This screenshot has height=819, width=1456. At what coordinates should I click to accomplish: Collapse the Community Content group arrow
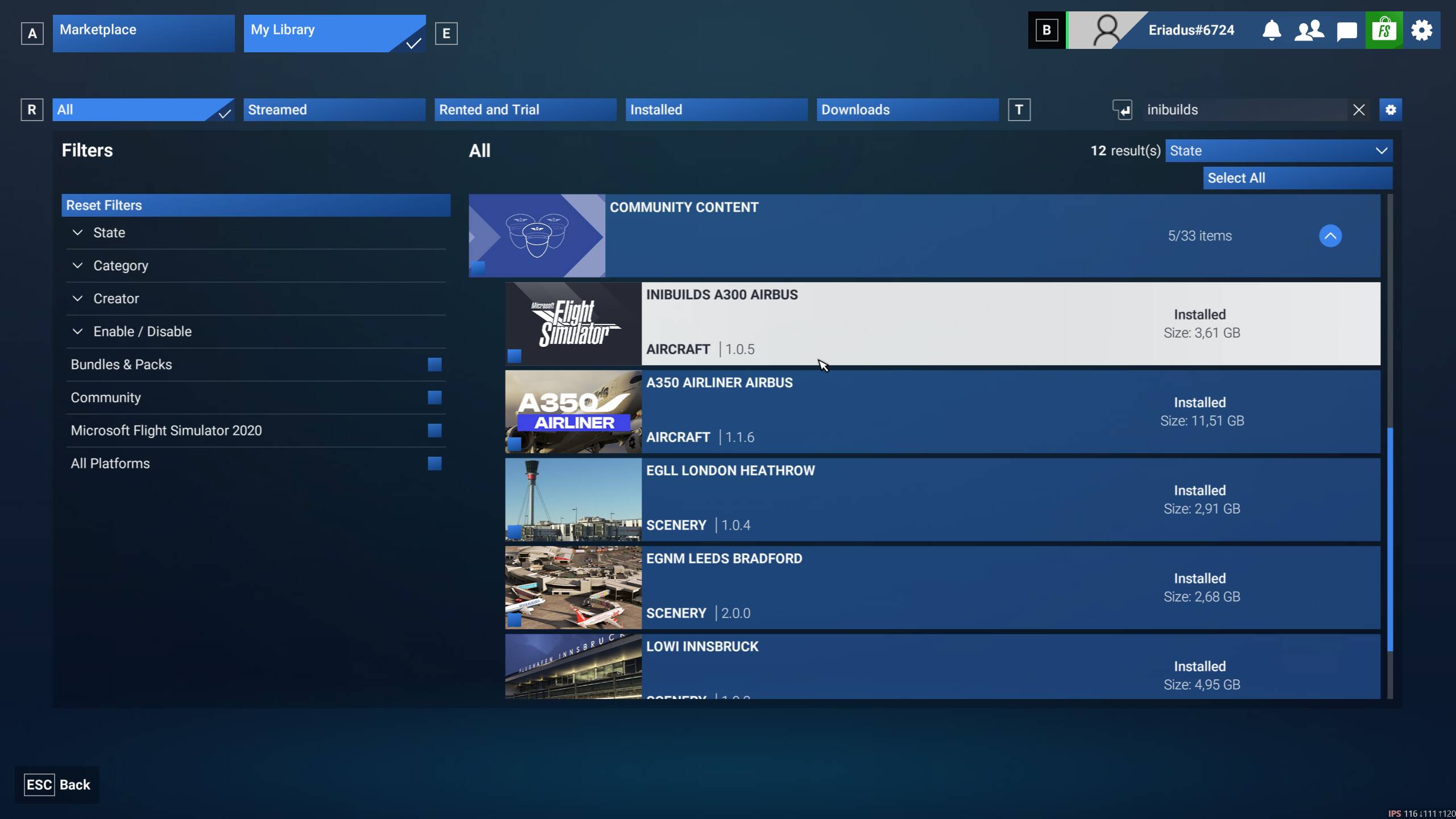pyautogui.click(x=1330, y=236)
